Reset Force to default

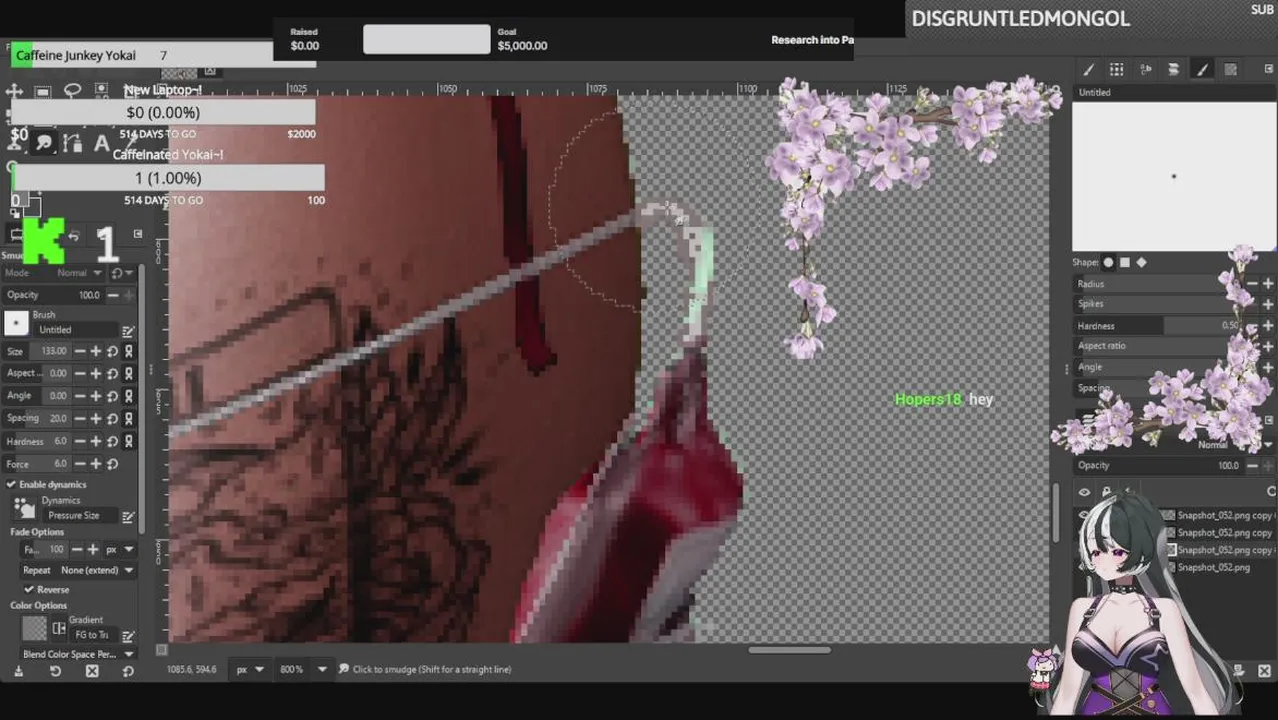[x=112, y=464]
